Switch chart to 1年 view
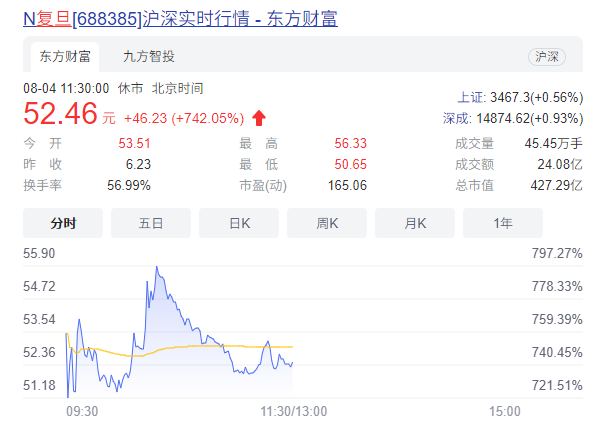The width and height of the screenshot is (610, 425). pyautogui.click(x=503, y=223)
